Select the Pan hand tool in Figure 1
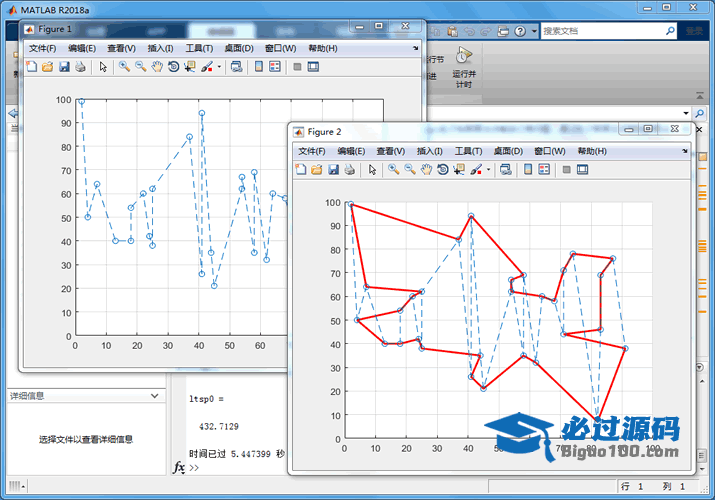Viewport: 715px width, 500px height. tap(157, 67)
